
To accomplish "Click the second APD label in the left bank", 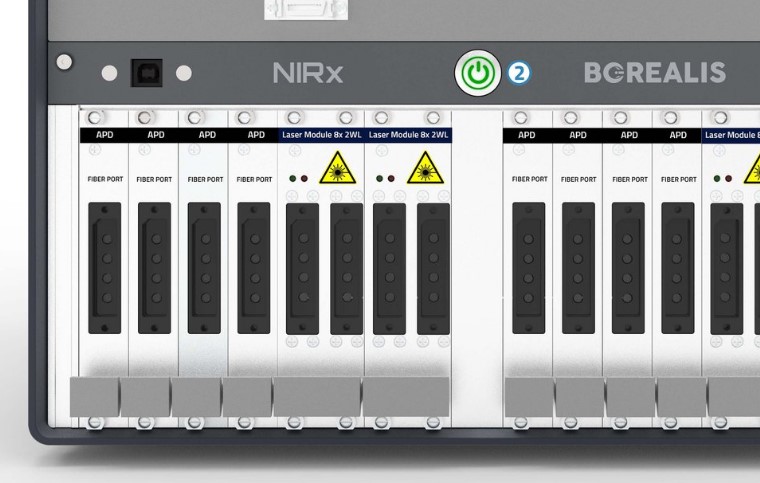I will pyautogui.click(x=156, y=135).
